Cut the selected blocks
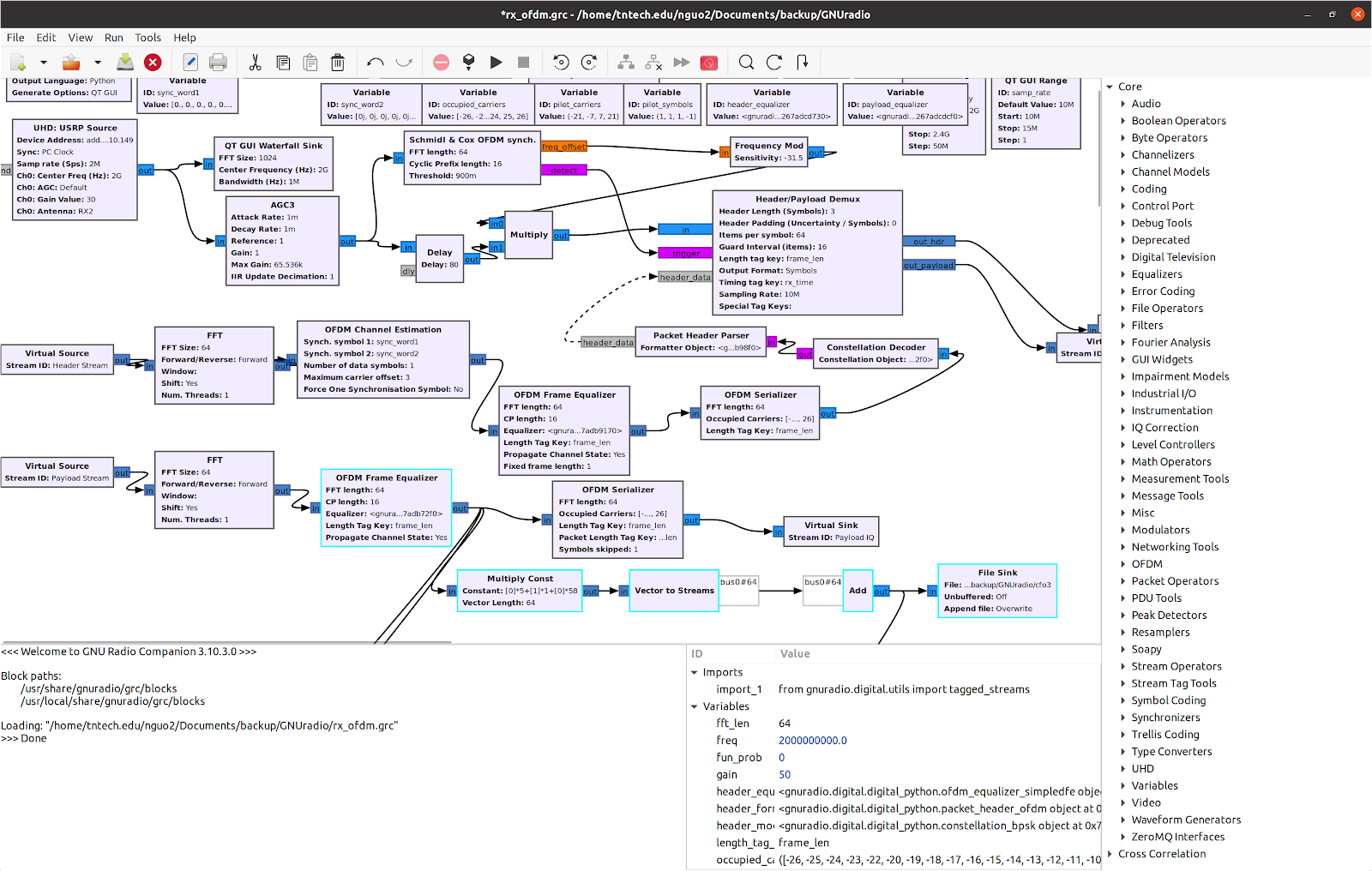The height and width of the screenshot is (871, 1372). point(255,62)
